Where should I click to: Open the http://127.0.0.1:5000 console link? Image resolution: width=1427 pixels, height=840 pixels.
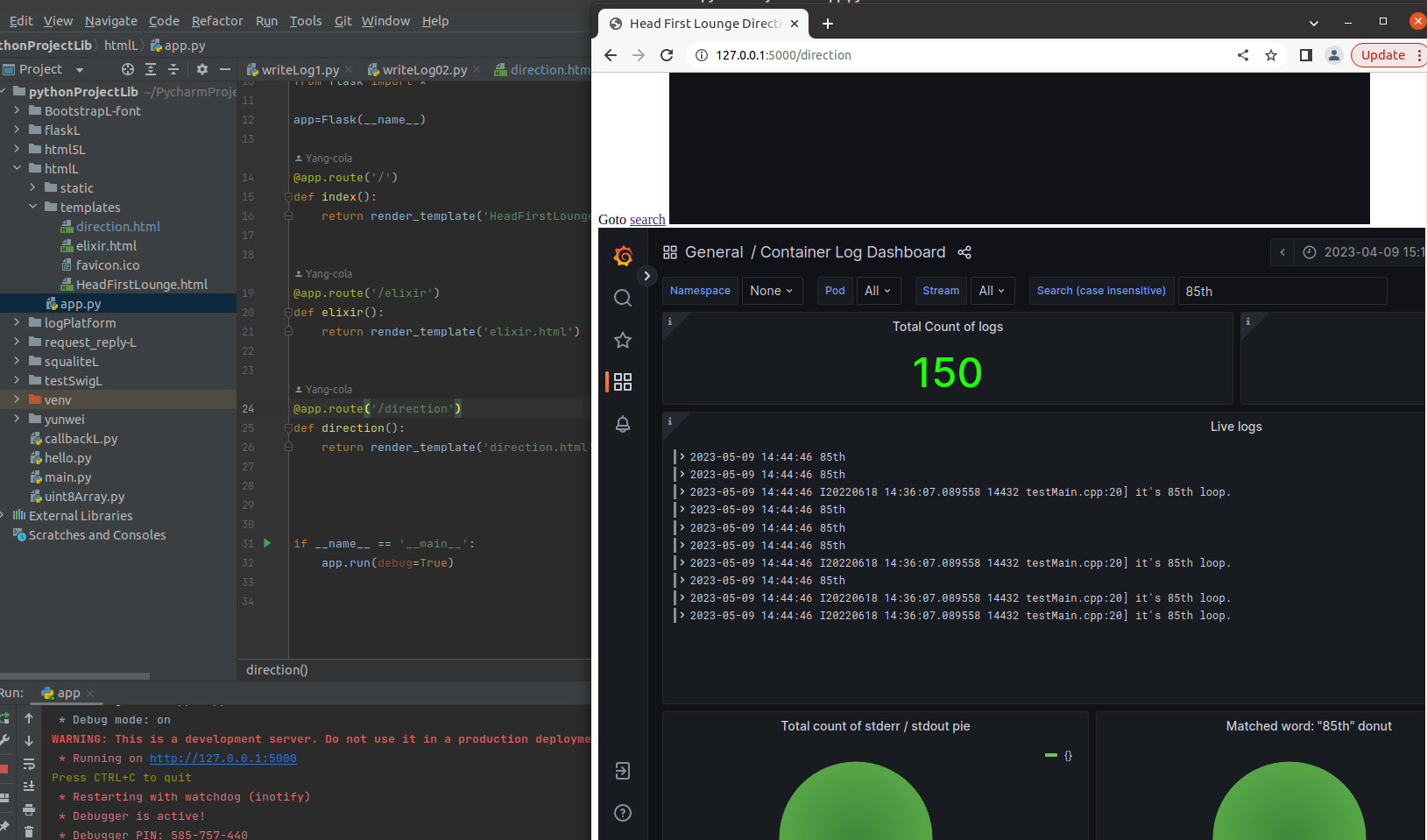pos(223,759)
